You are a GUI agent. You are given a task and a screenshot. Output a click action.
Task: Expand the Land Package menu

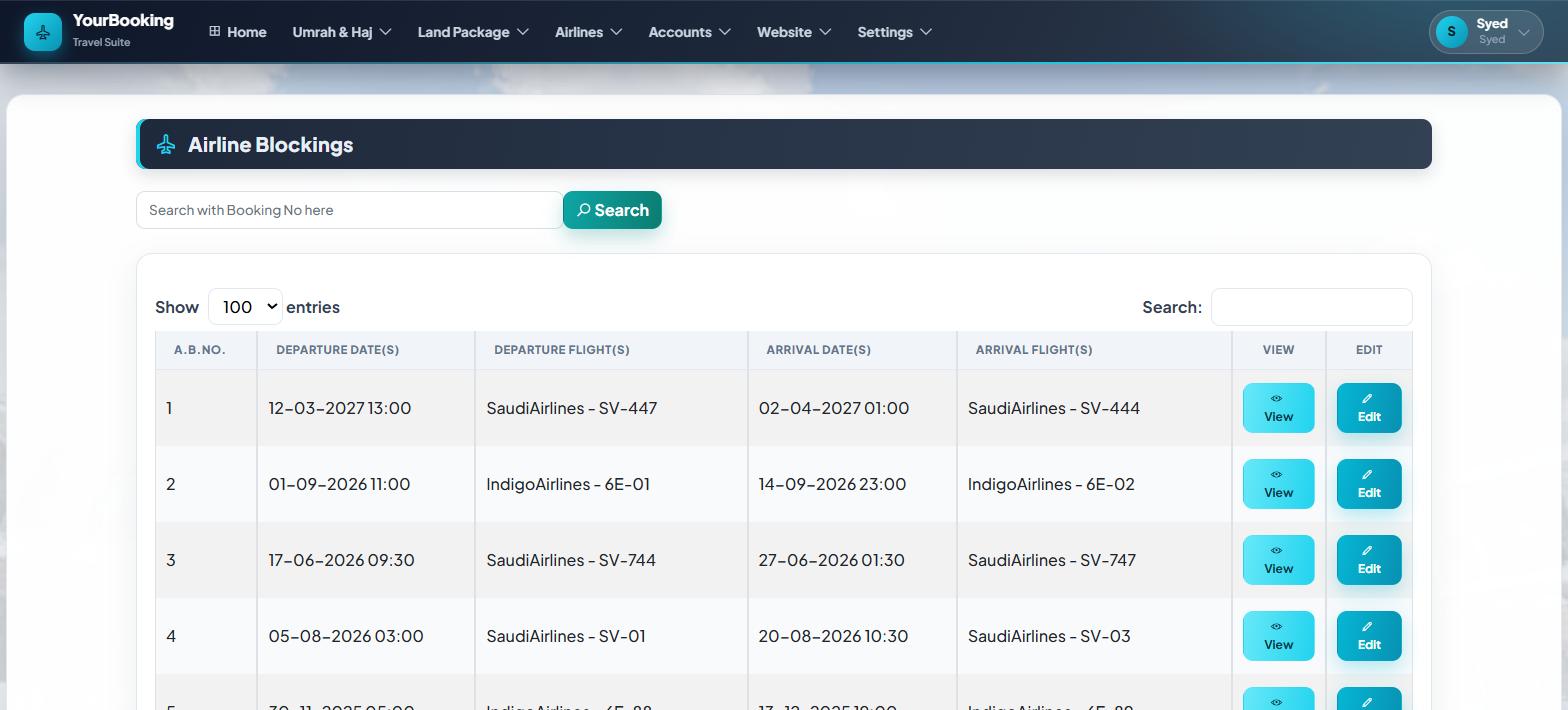pyautogui.click(x=473, y=32)
